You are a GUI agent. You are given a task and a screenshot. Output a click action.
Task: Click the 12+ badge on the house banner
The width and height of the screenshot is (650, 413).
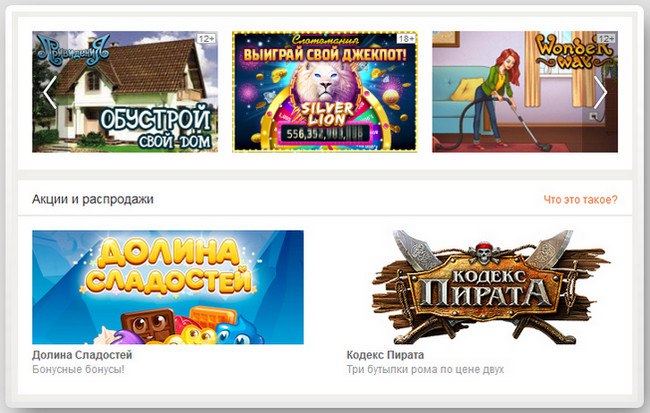(206, 39)
